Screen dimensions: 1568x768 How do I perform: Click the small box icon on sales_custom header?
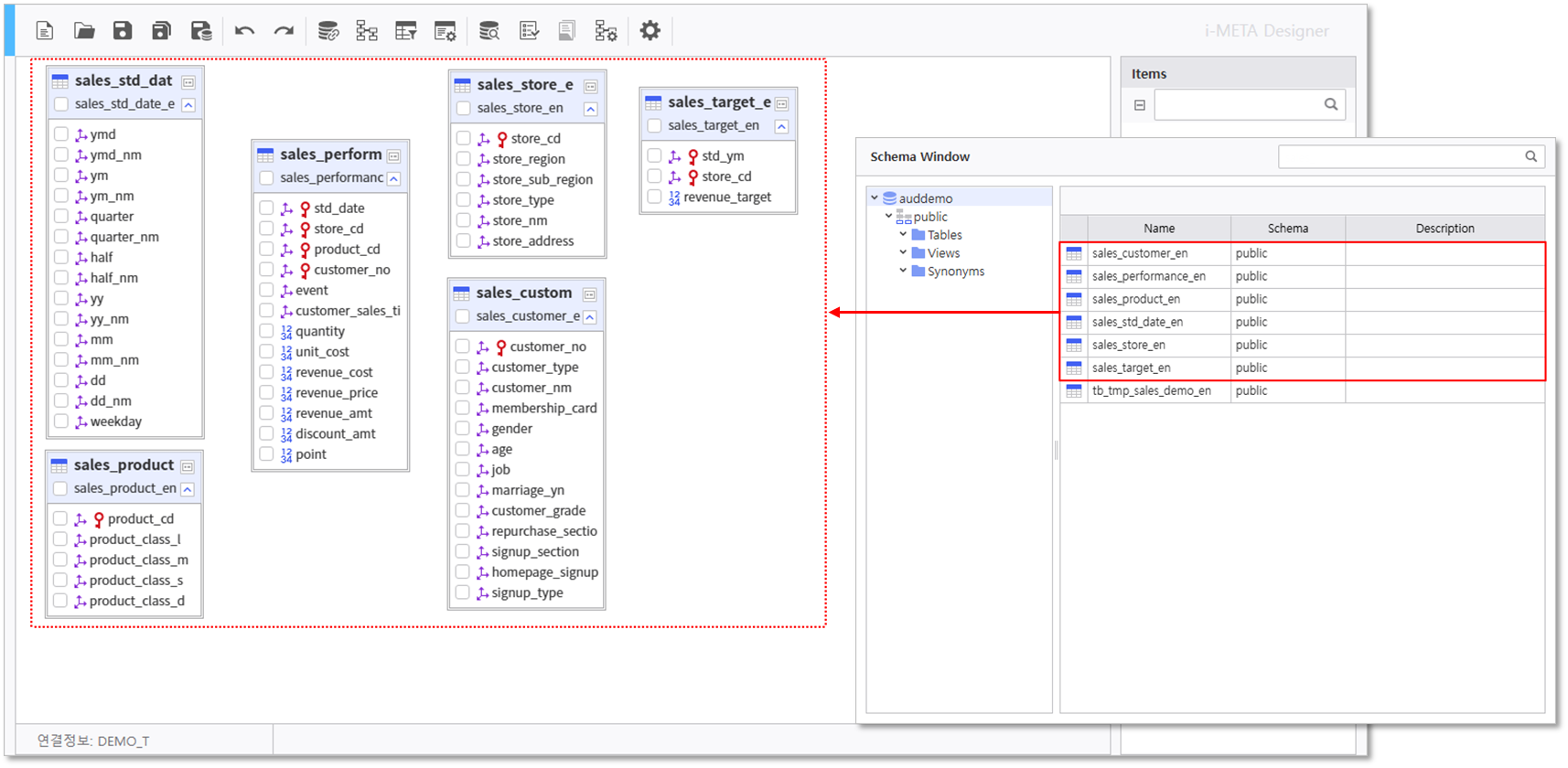click(589, 294)
